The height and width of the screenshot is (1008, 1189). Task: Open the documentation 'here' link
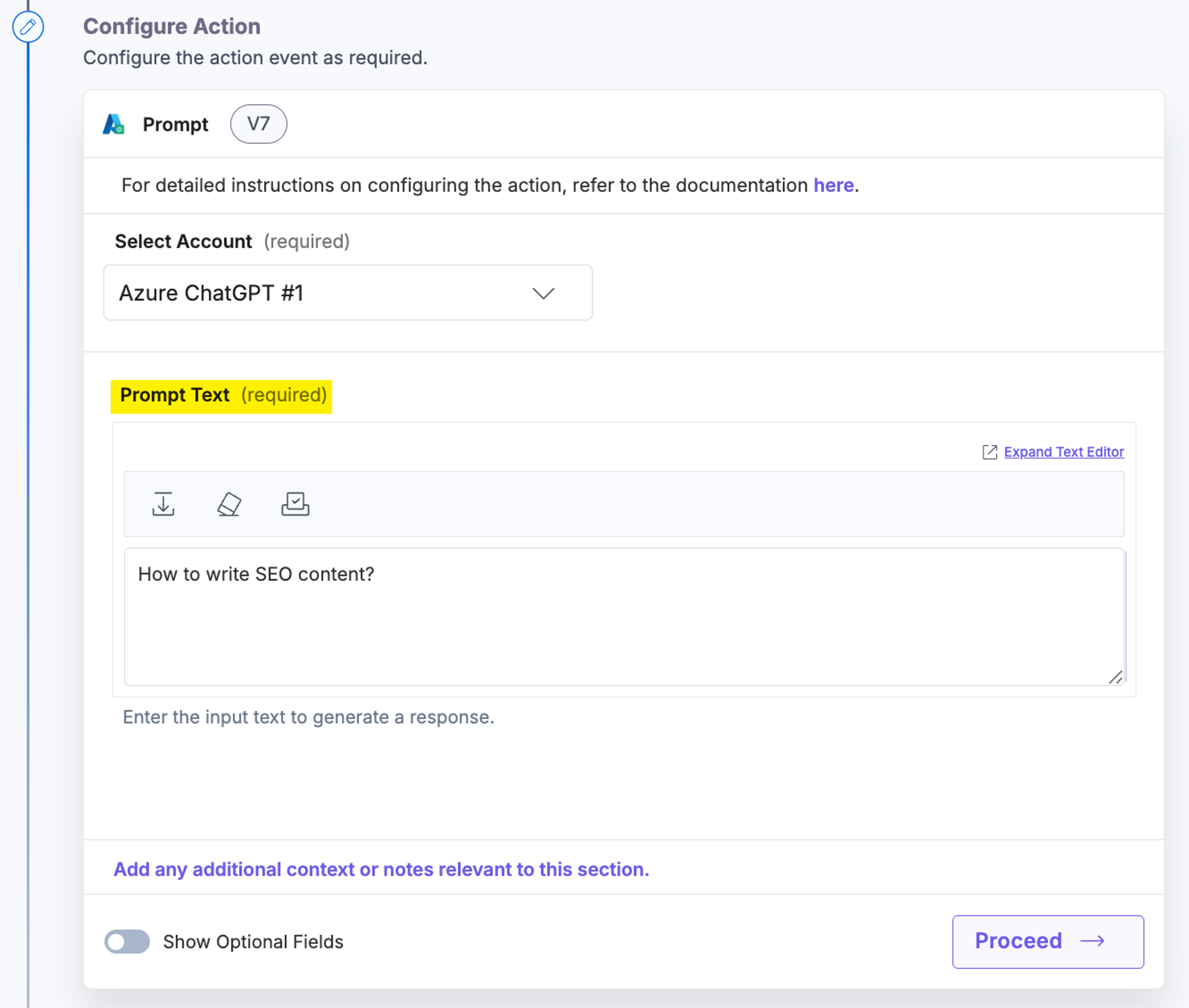pos(834,185)
